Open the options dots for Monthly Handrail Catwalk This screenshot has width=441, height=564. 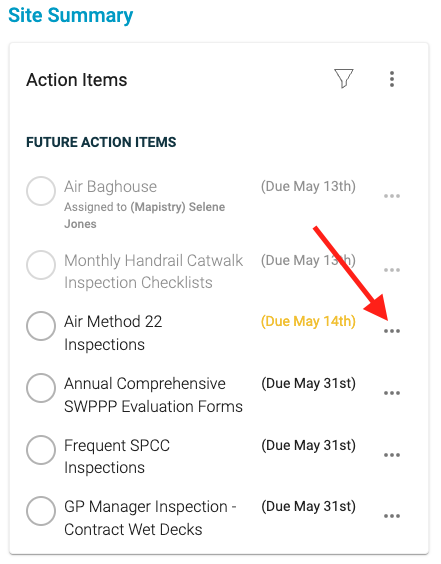pyautogui.click(x=392, y=270)
